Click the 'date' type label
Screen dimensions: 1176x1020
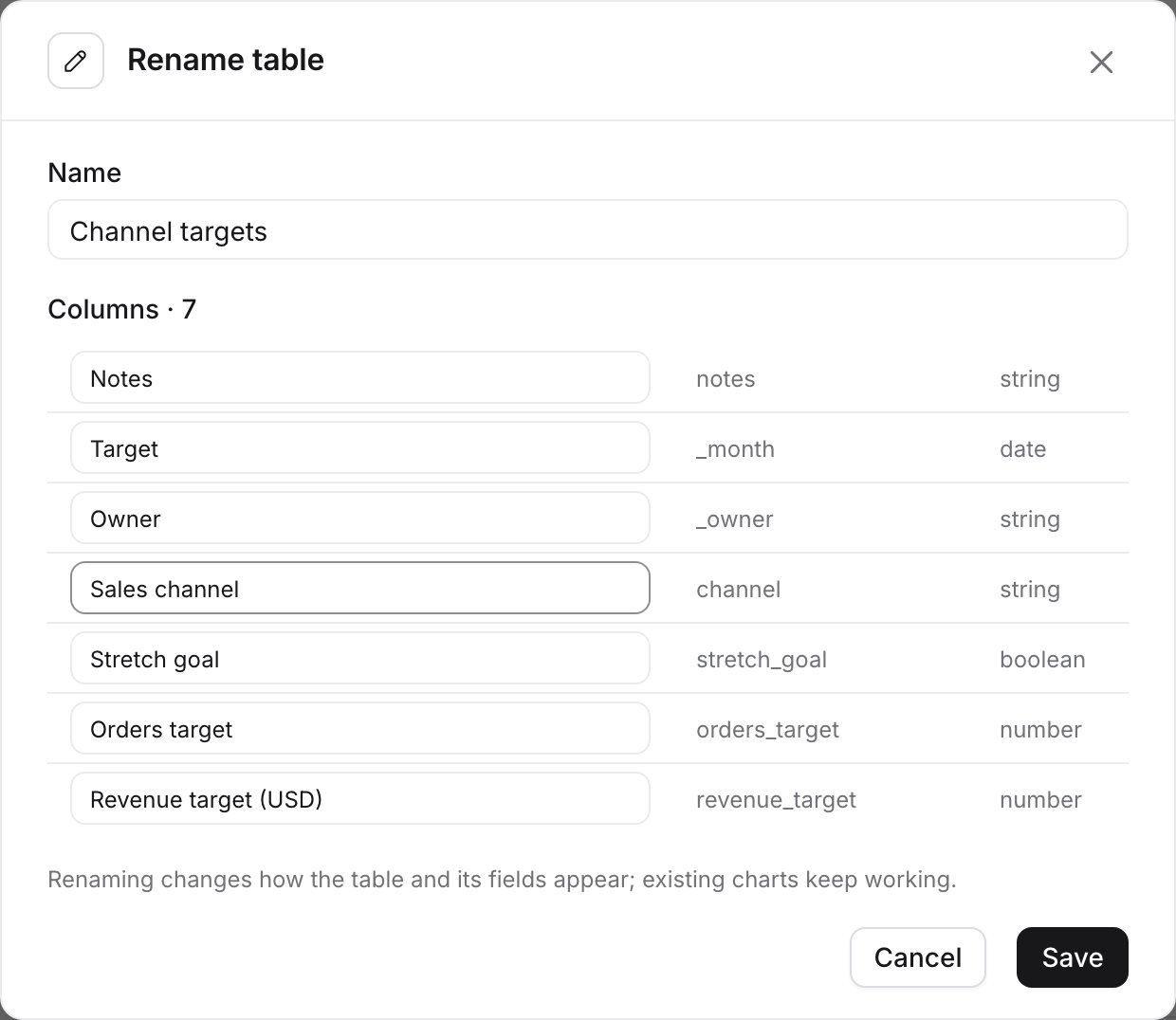(x=1022, y=449)
